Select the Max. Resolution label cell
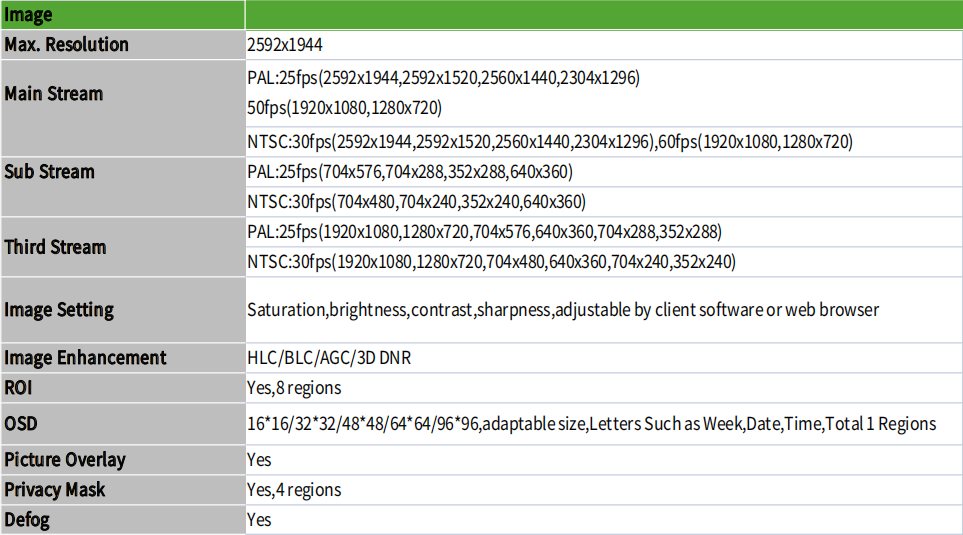 click(123, 45)
